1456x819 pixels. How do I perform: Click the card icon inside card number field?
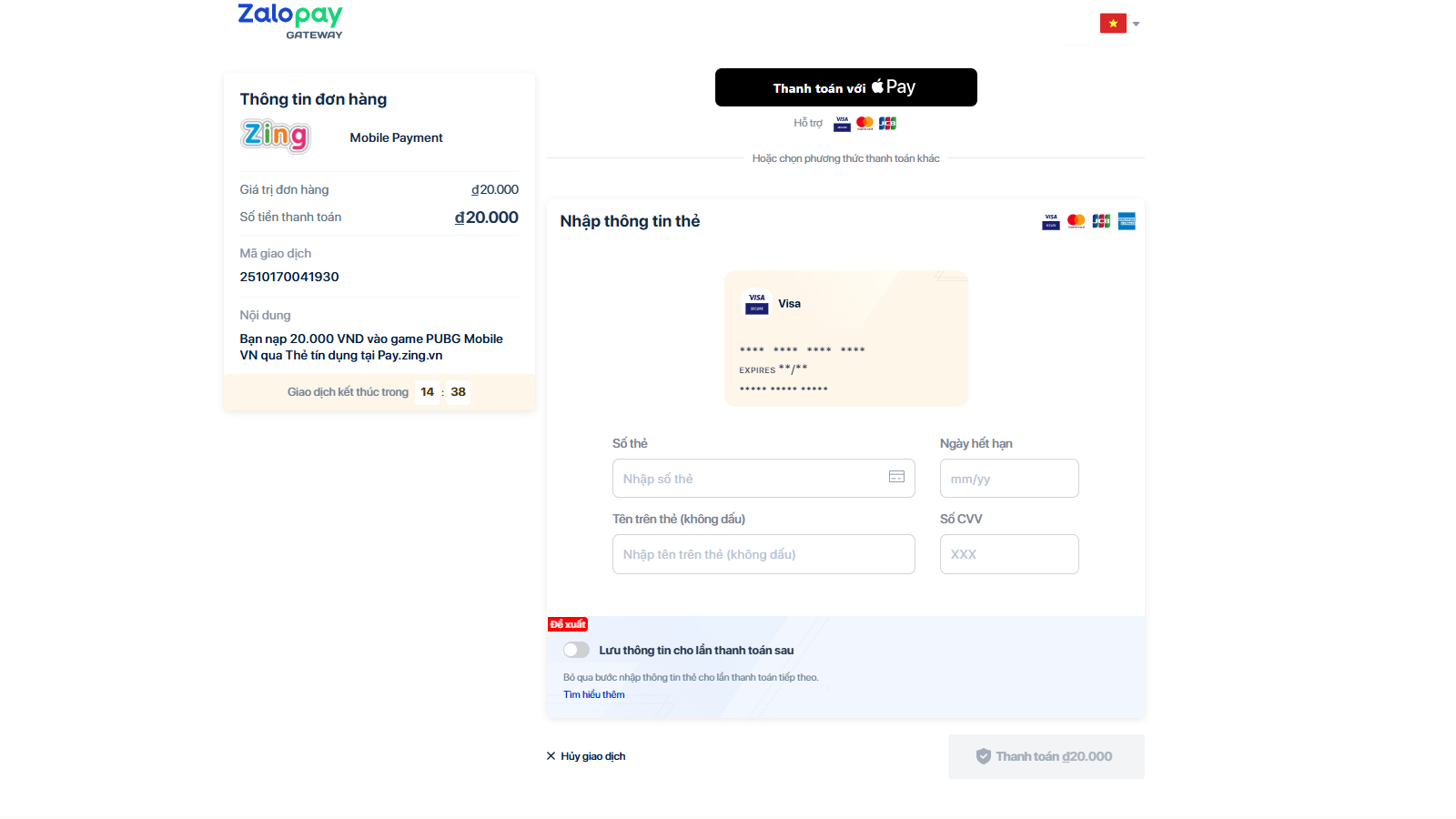tap(896, 477)
